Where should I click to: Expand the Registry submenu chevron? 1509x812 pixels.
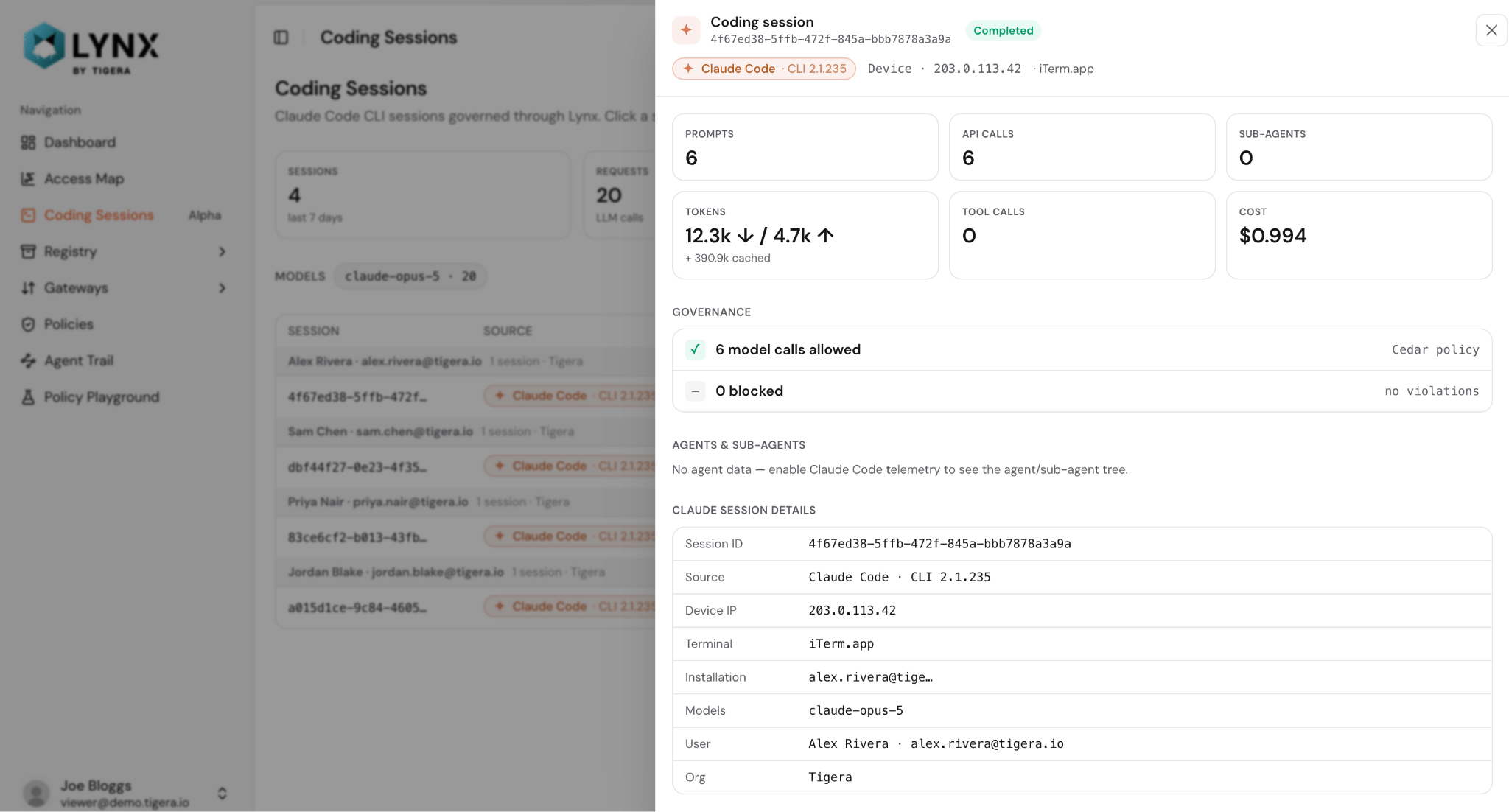222,251
